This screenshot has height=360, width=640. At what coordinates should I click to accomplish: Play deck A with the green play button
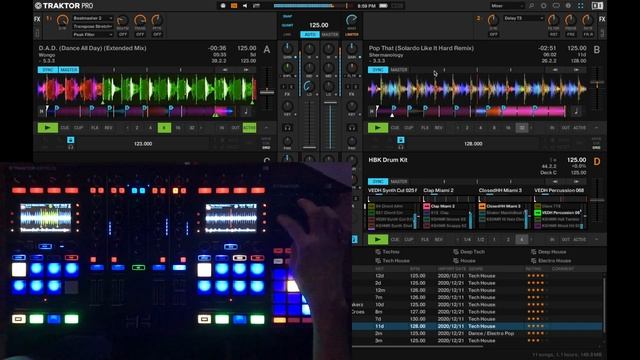click(x=47, y=128)
